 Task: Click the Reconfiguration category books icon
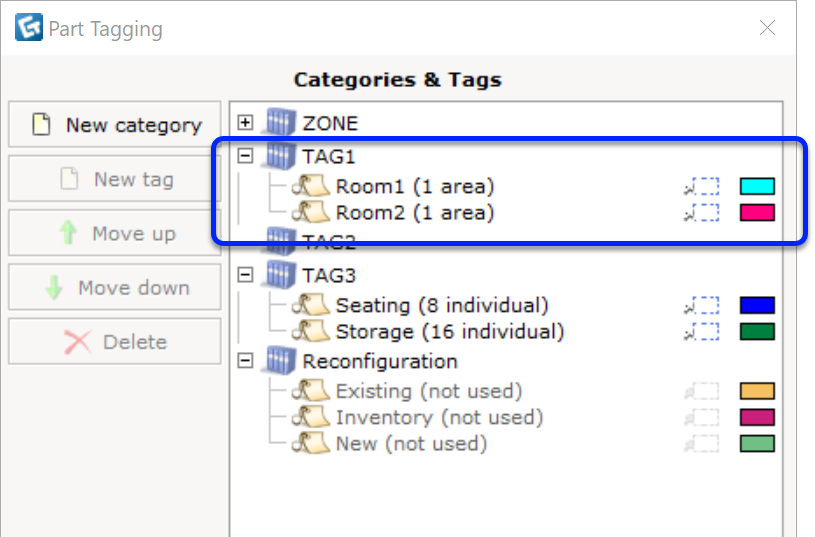(x=280, y=360)
